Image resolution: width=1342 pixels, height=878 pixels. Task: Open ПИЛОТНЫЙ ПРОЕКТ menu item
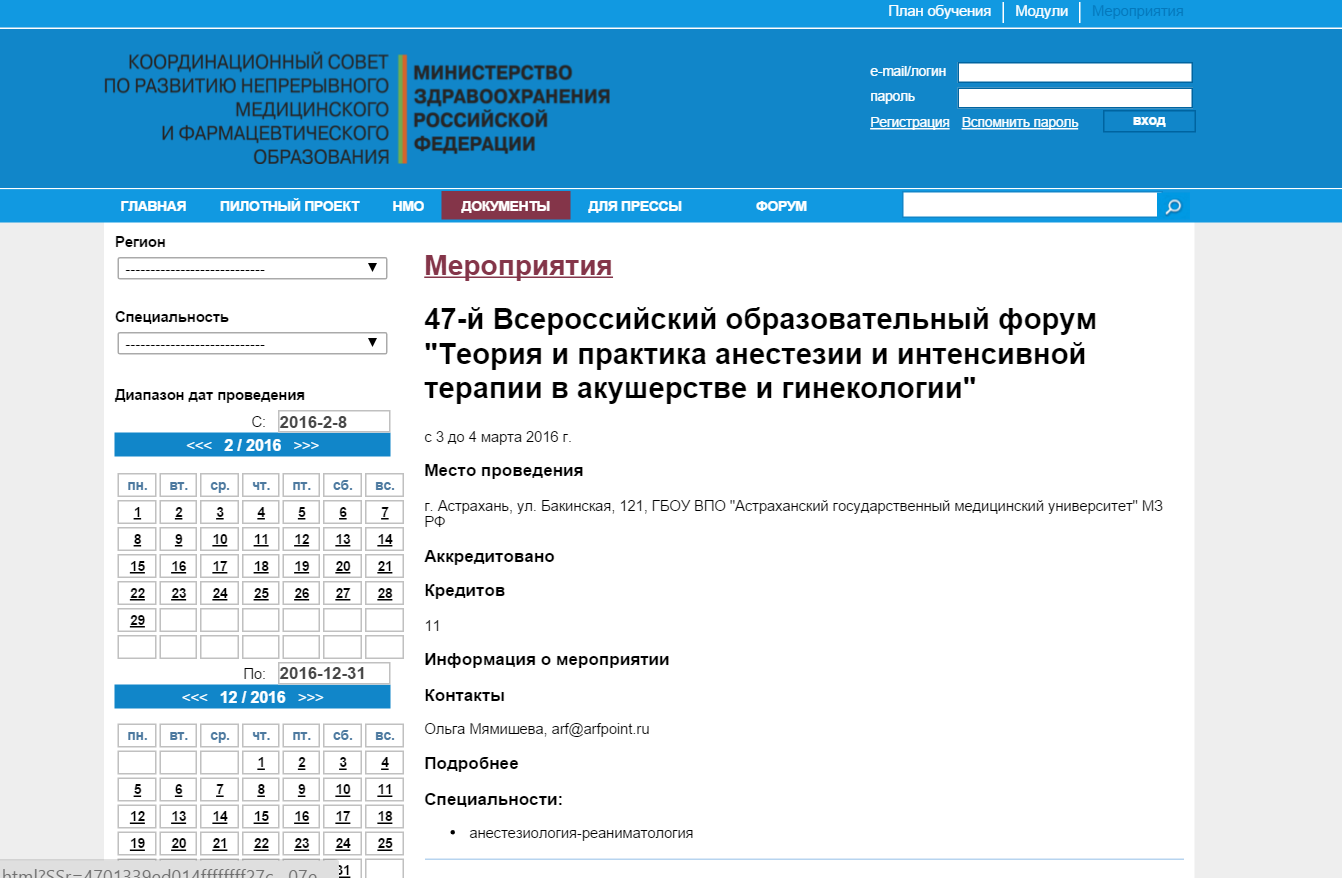coord(290,206)
